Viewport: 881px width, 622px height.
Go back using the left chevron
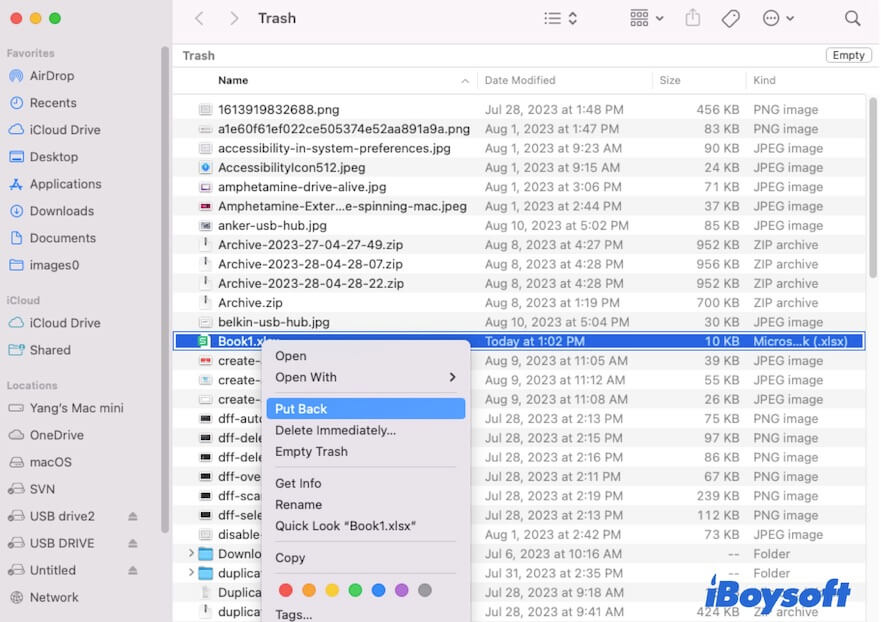tap(200, 18)
